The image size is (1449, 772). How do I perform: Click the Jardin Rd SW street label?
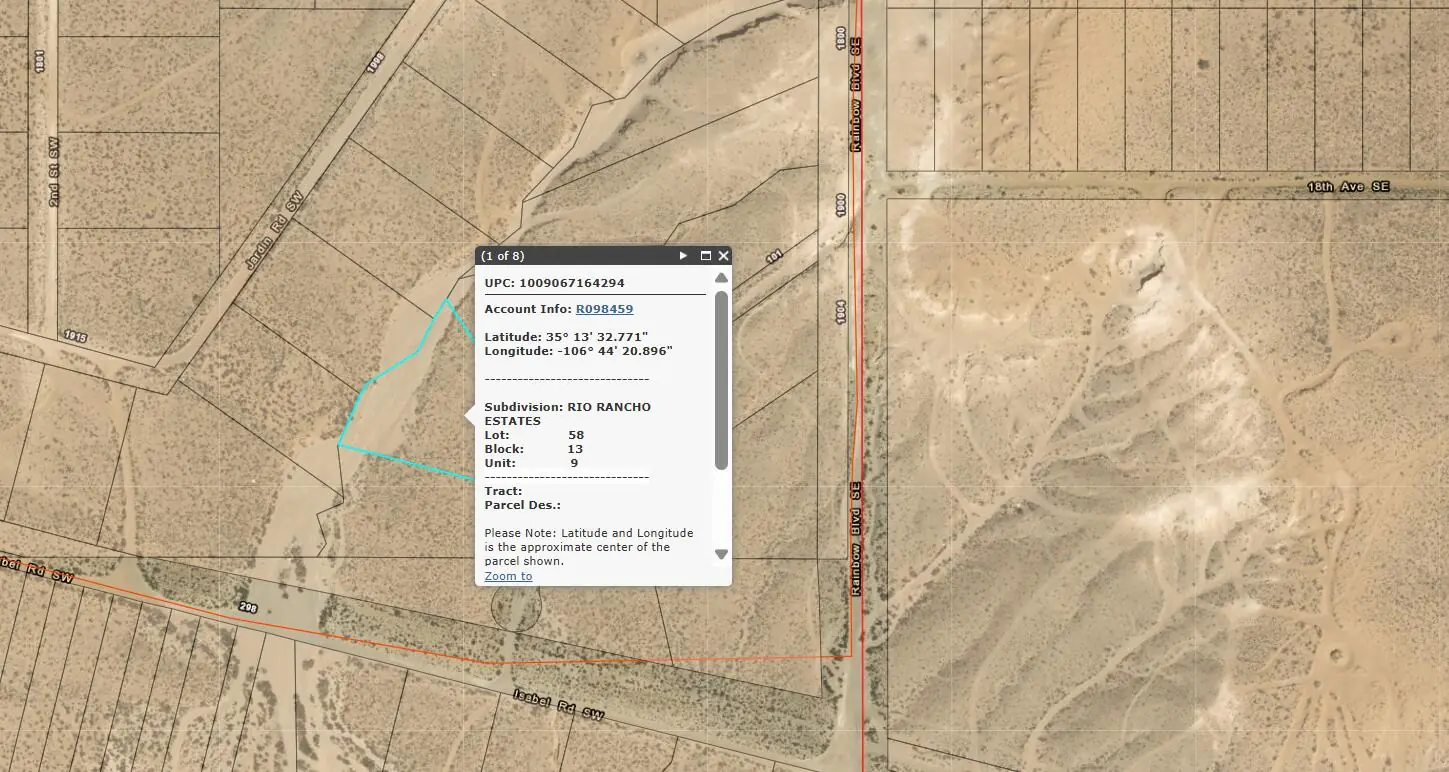point(273,234)
